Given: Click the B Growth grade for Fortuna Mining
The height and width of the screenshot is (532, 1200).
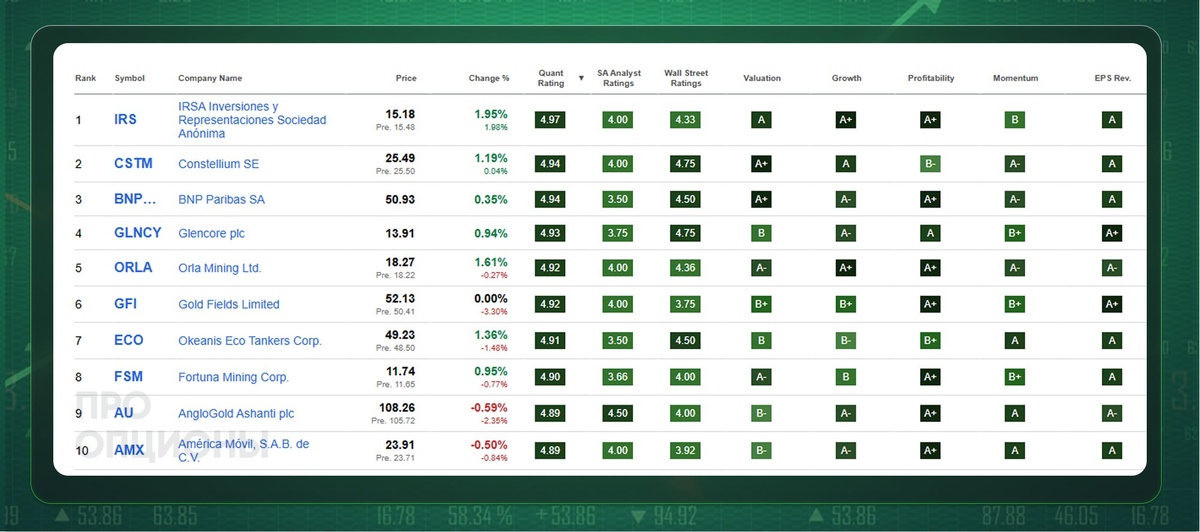Looking at the screenshot, I should (846, 377).
